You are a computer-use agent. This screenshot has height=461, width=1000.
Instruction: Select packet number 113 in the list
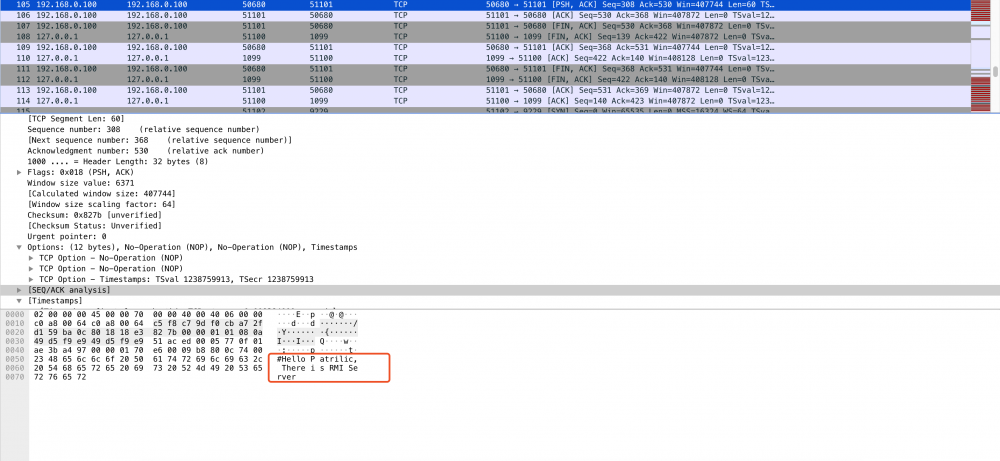coord(485,90)
